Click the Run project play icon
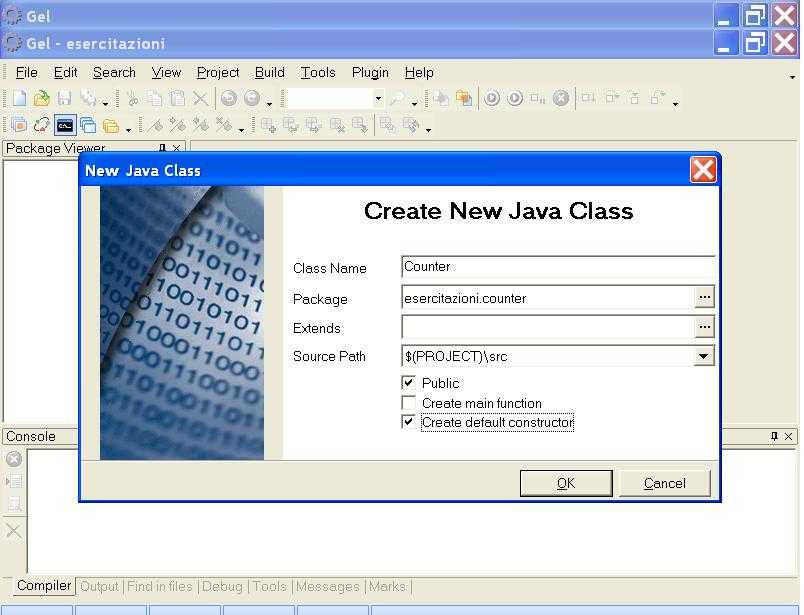The image size is (804, 615). [x=491, y=98]
